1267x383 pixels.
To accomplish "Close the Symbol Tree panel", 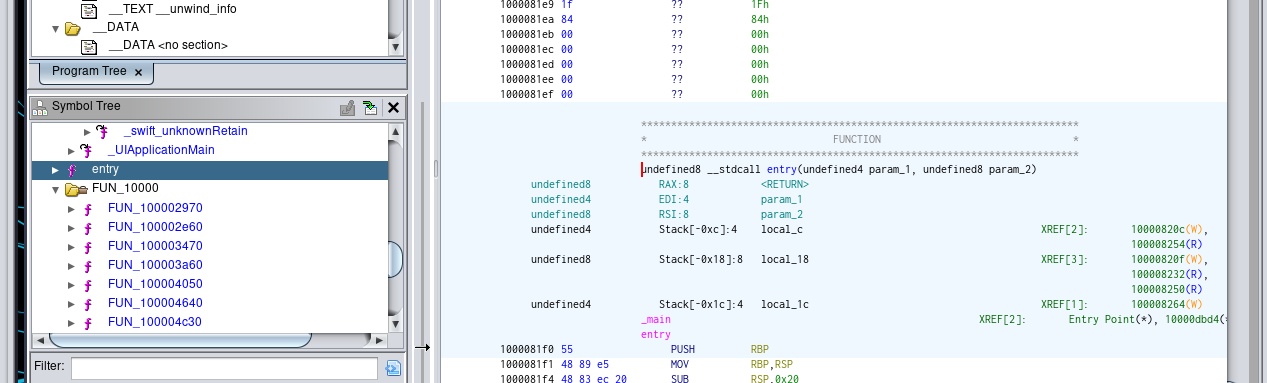I will pos(393,107).
